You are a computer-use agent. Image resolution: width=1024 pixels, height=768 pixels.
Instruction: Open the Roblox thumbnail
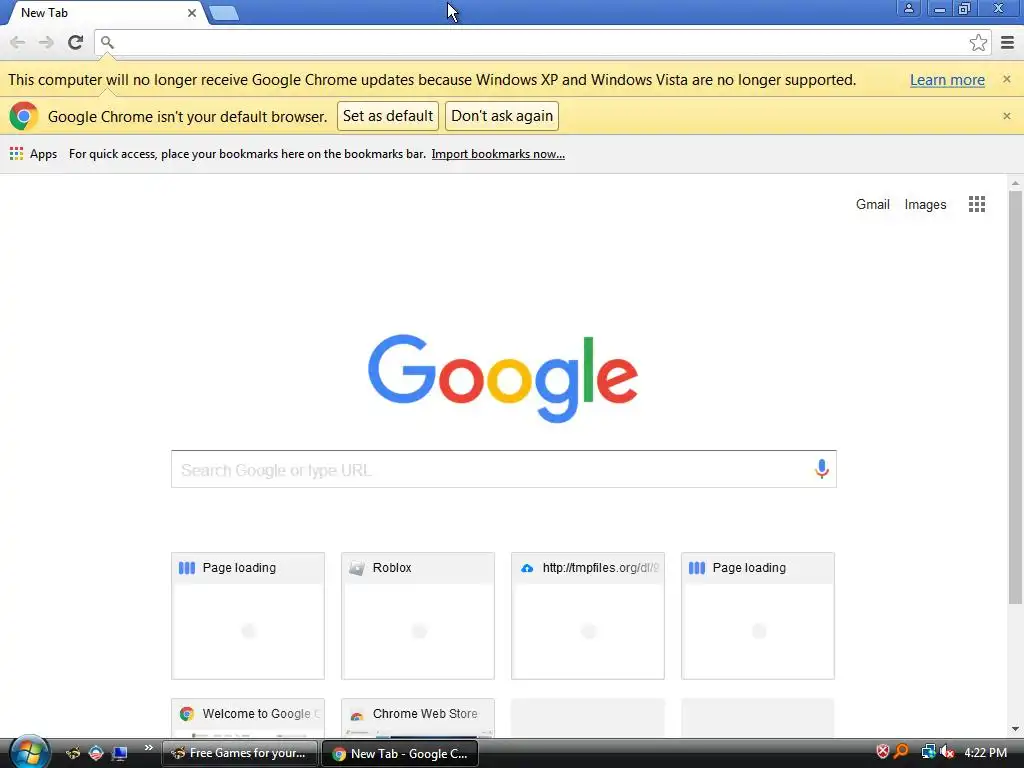pos(417,616)
